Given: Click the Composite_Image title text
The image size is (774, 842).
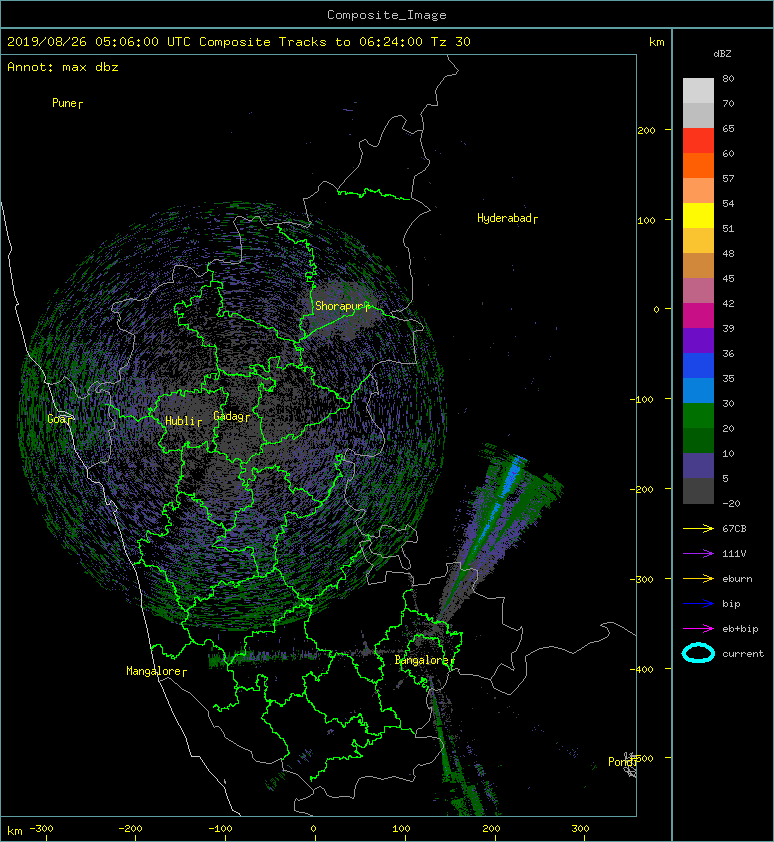Looking at the screenshot, I should pos(387,15).
